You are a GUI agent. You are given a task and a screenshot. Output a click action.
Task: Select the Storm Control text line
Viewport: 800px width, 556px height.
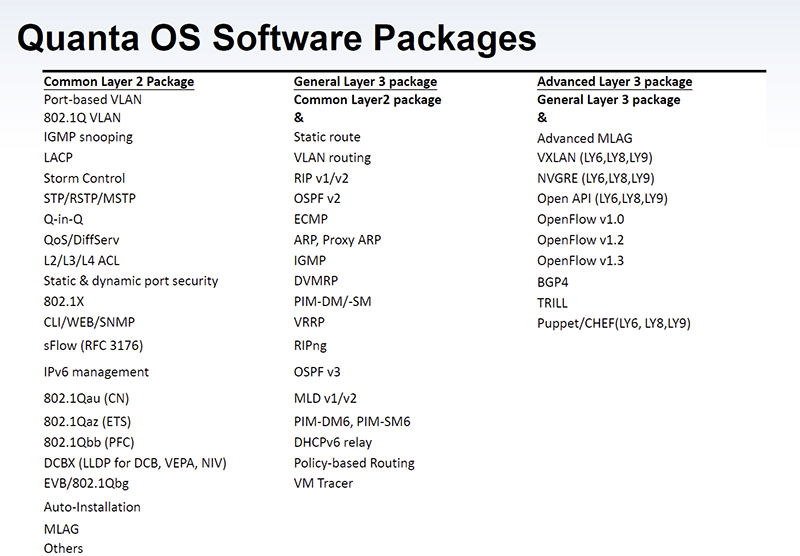point(84,178)
